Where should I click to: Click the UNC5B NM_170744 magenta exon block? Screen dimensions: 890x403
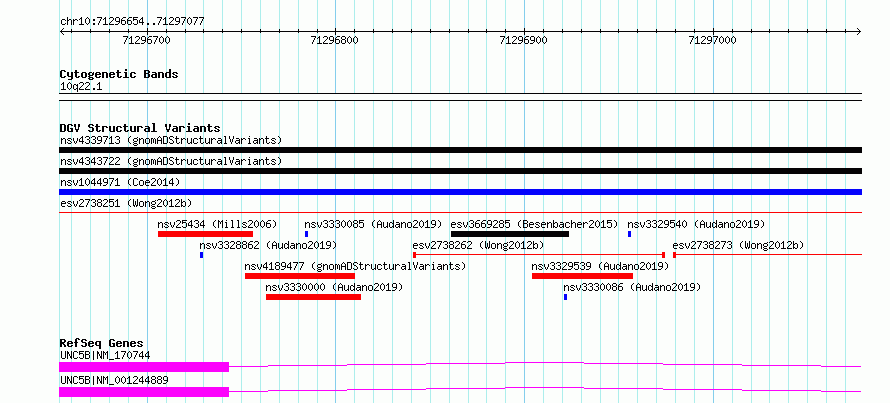pos(144,367)
